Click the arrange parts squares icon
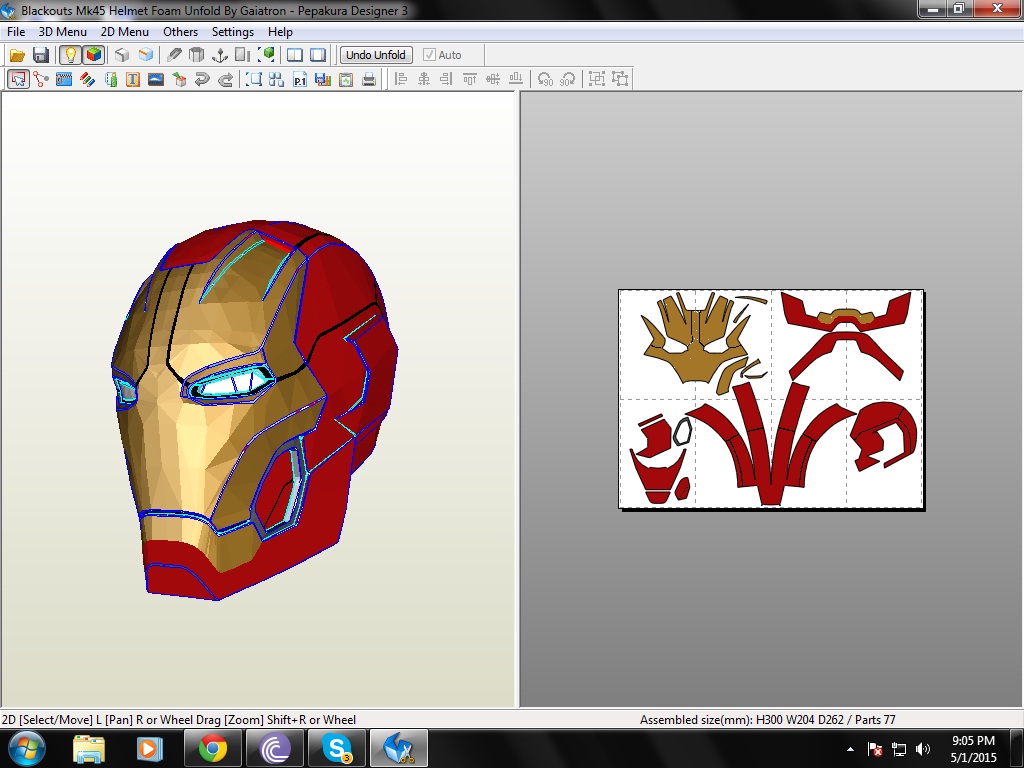The height and width of the screenshot is (768, 1024). tap(276, 80)
